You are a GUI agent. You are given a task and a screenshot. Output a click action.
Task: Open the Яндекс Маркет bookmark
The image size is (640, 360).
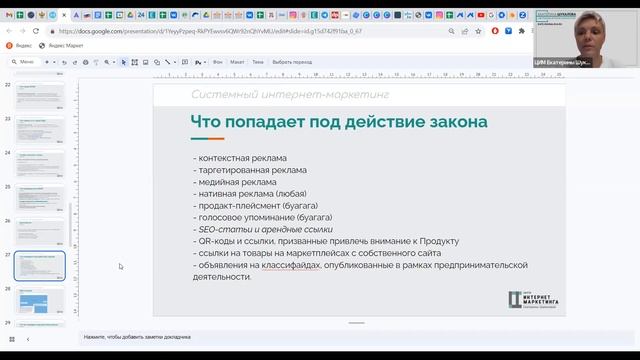(x=61, y=46)
